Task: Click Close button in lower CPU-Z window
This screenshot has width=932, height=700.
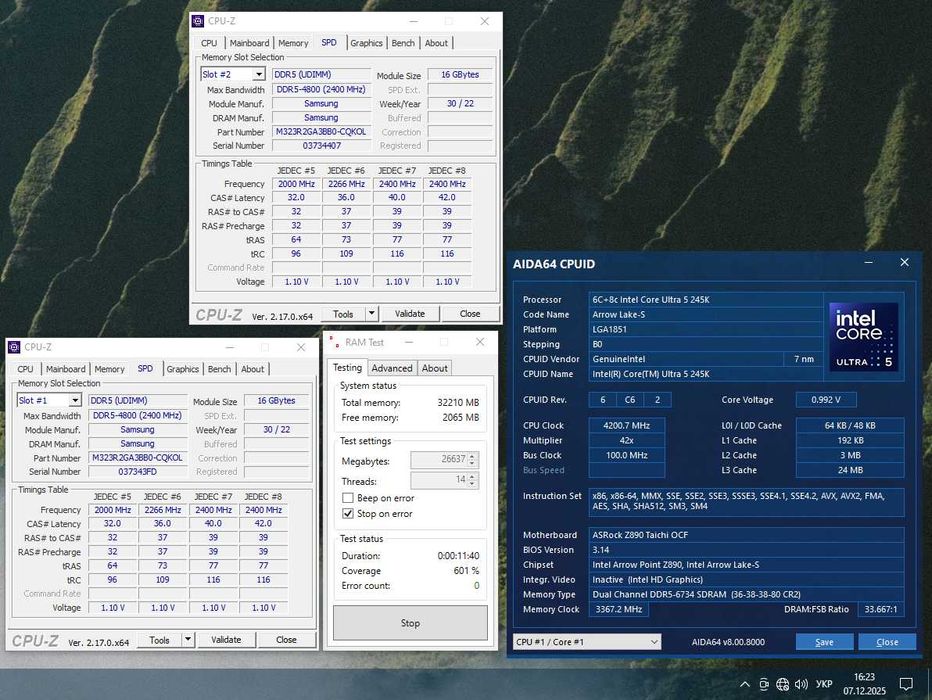Action: 286,640
